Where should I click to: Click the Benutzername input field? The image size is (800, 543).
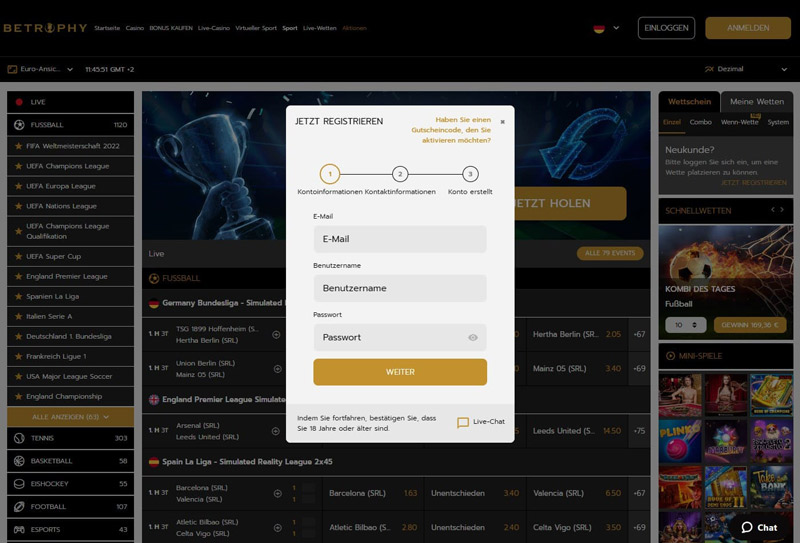pos(400,288)
